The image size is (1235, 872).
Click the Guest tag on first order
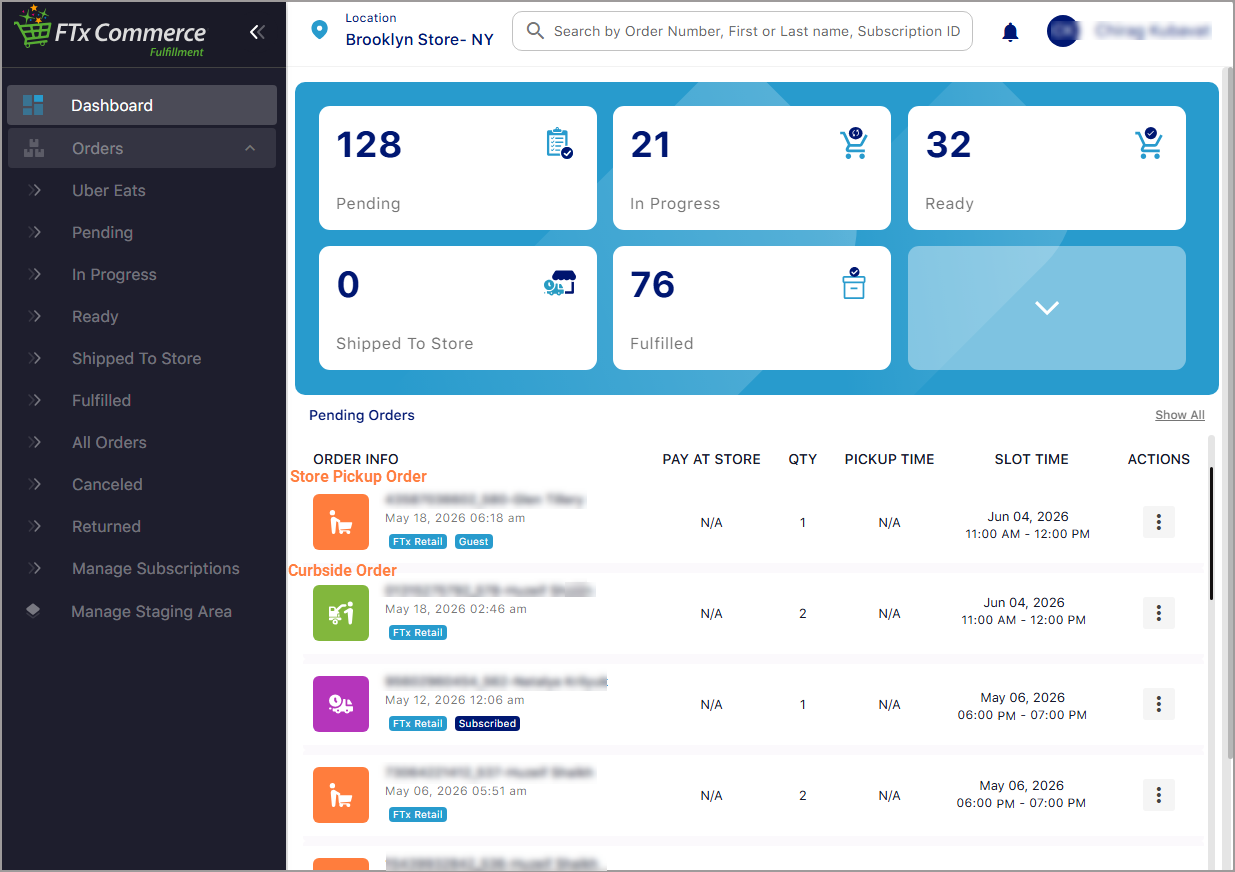474,542
